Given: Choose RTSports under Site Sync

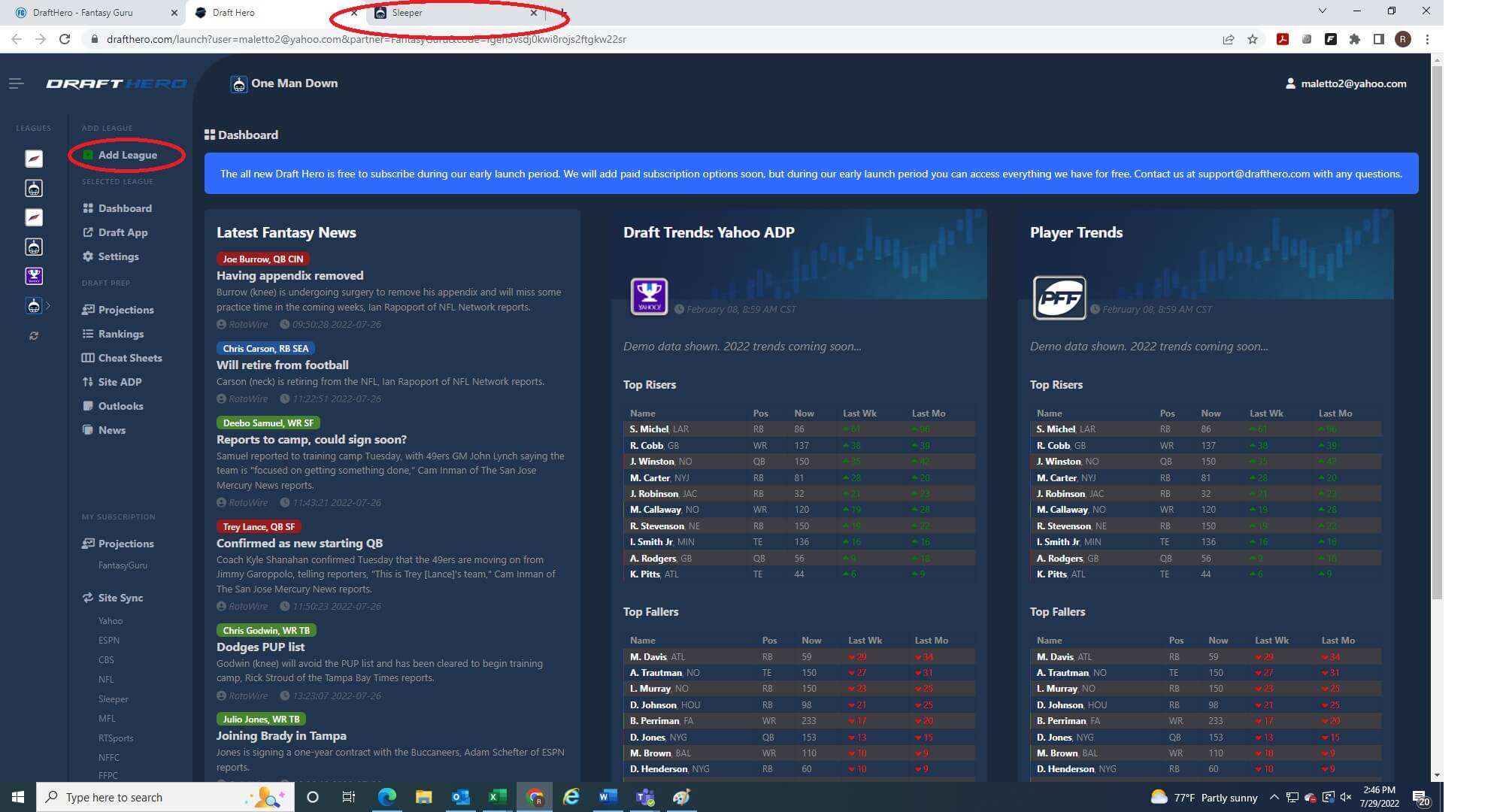Looking at the screenshot, I should click(x=116, y=738).
